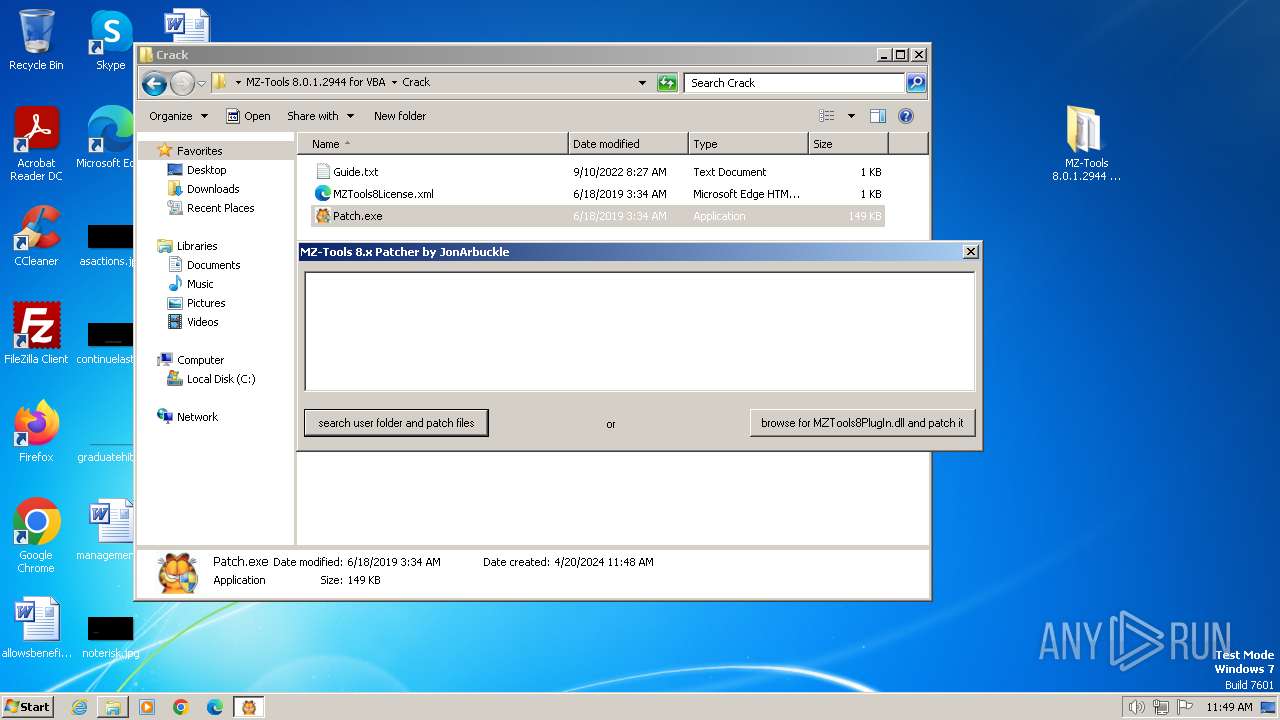The image size is (1280, 720).
Task: Open address bar history dropdown arrow
Action: 642,83
